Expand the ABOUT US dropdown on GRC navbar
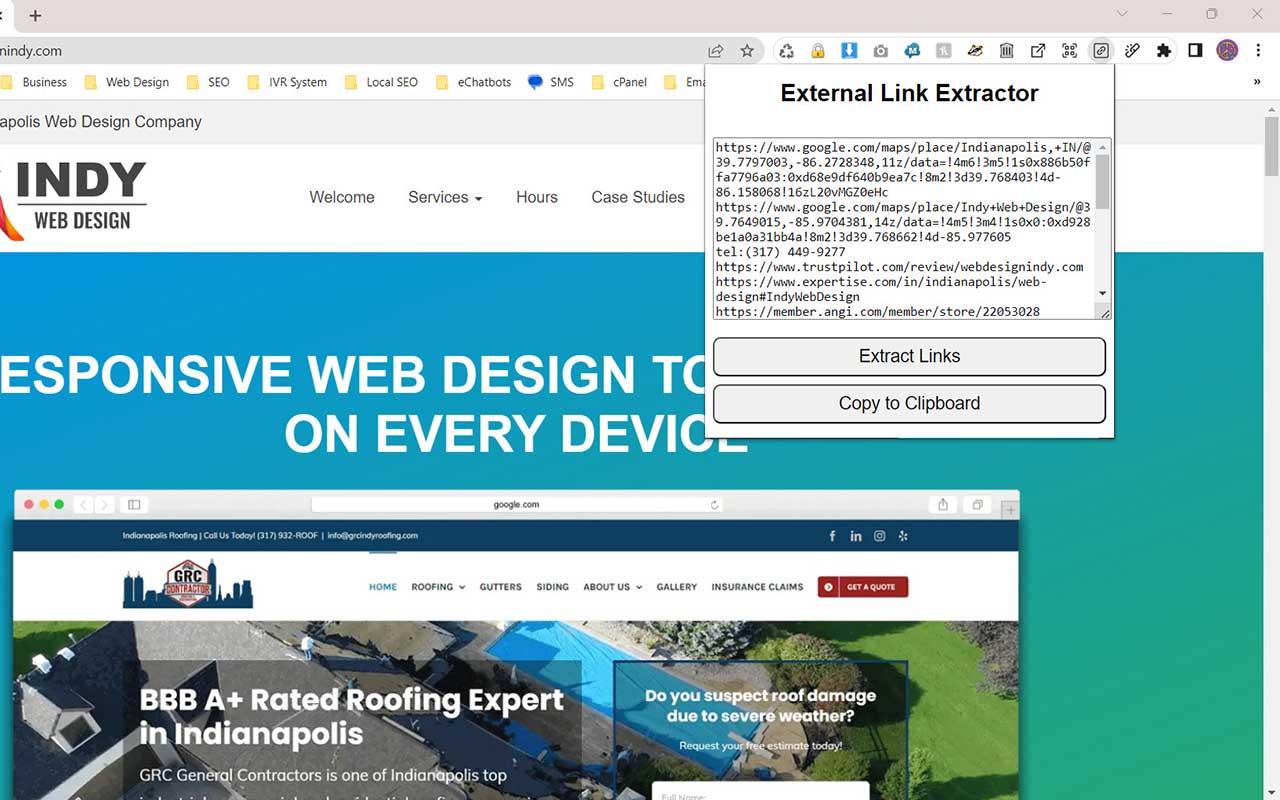 [611, 587]
